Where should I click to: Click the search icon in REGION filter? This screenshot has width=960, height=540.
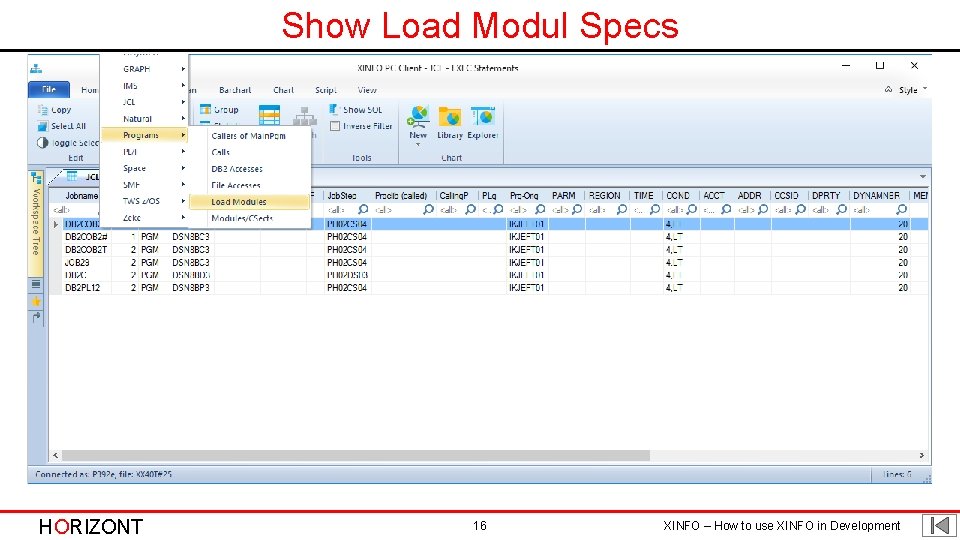coord(622,209)
